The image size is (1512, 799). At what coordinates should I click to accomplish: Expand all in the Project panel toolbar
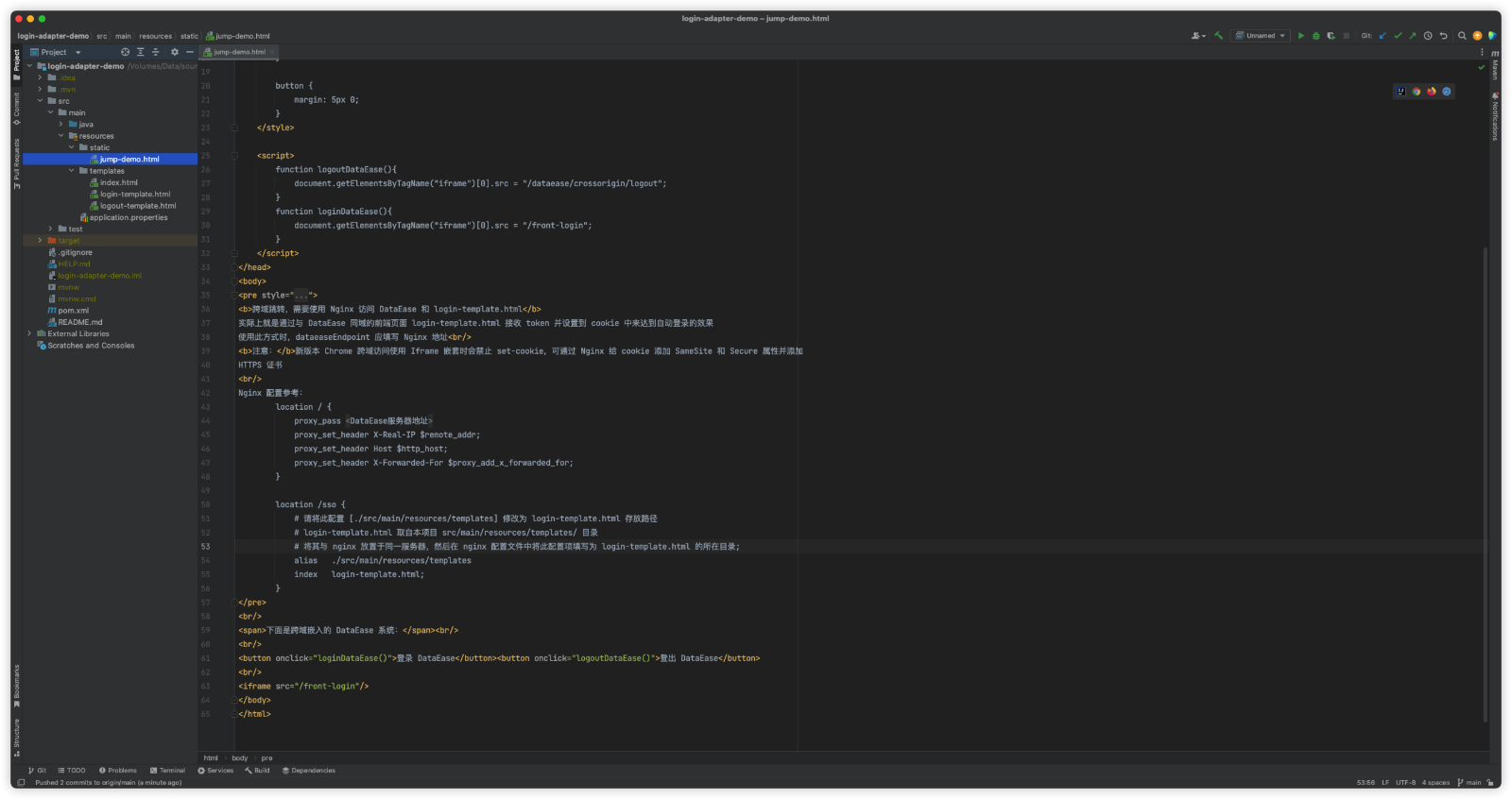point(140,52)
